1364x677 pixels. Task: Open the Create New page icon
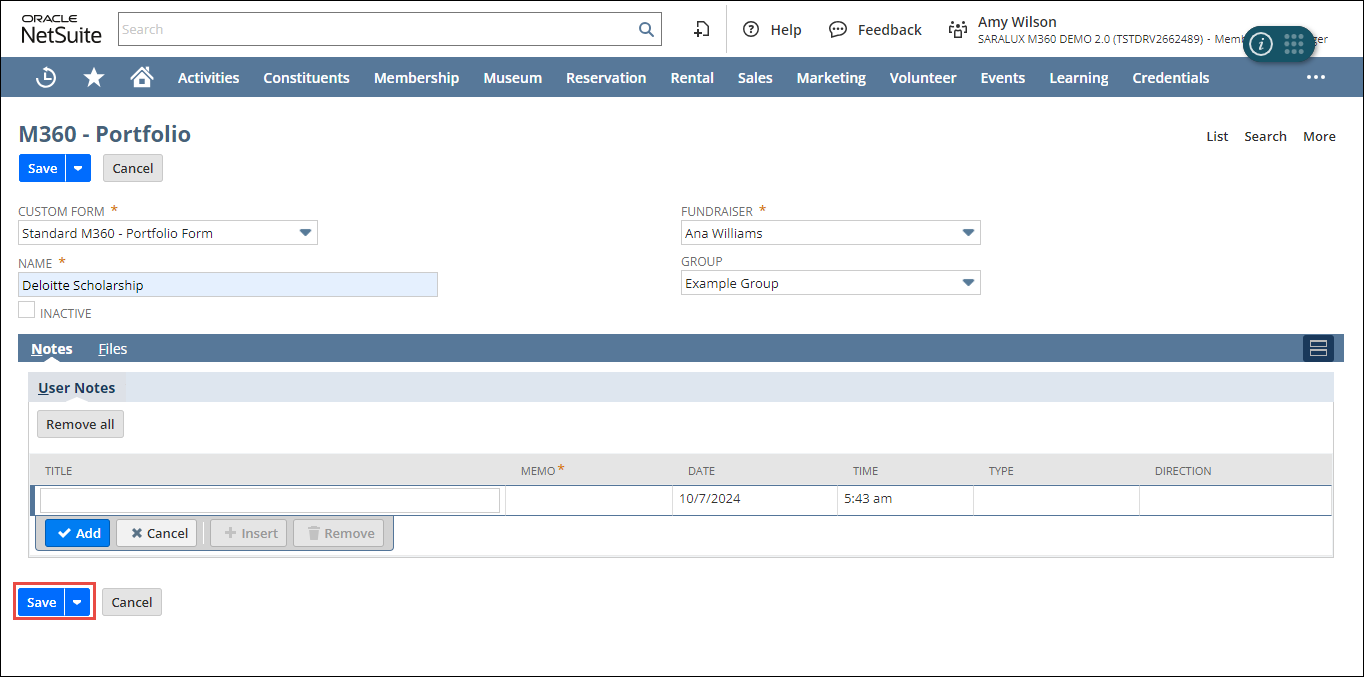pos(702,29)
